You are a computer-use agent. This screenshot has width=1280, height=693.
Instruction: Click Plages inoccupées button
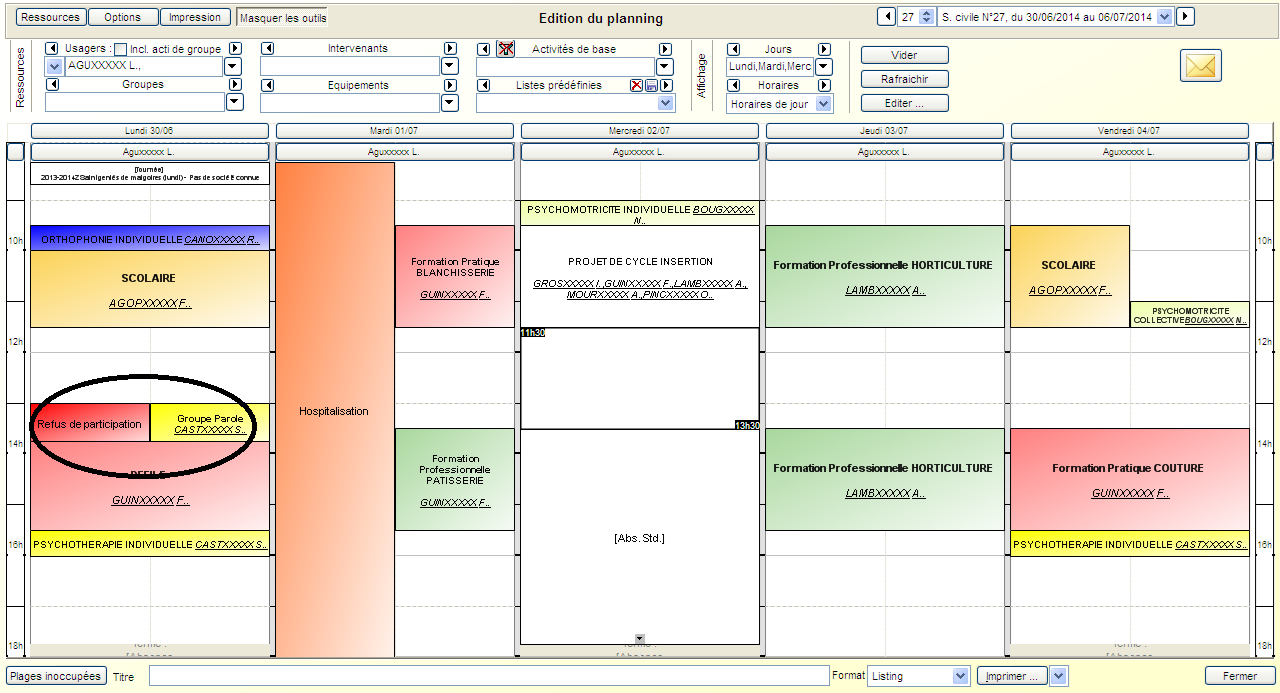[x=56, y=676]
